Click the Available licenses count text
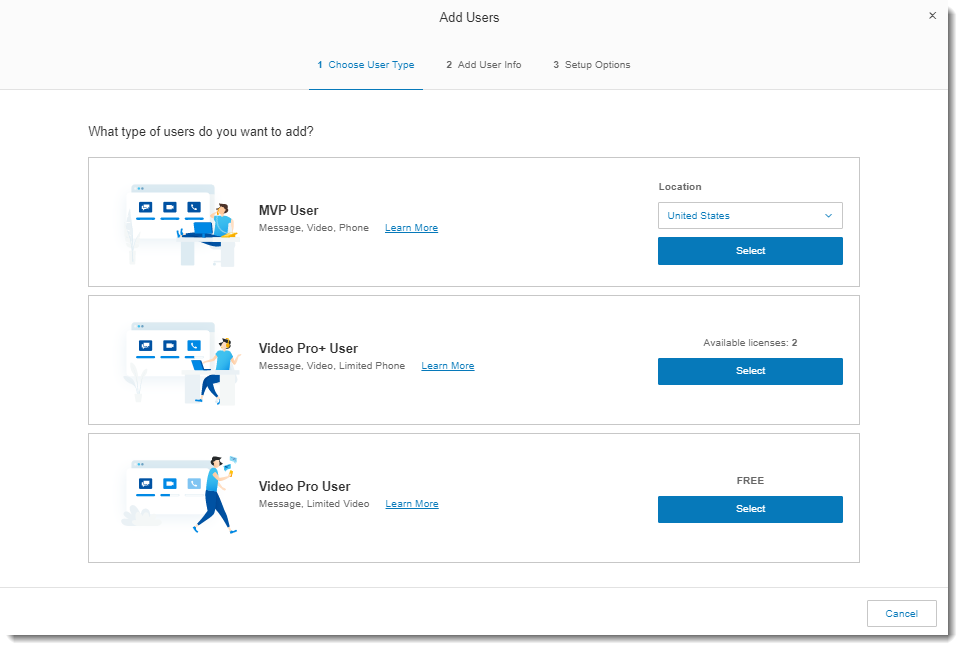 (750, 342)
